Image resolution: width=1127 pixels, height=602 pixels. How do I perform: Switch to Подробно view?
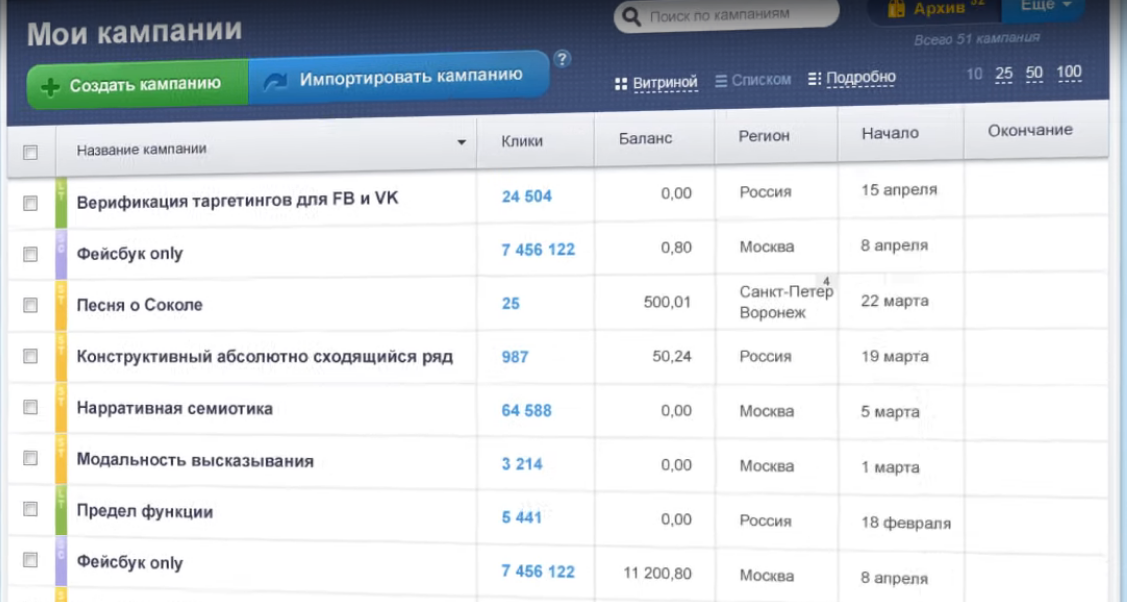tap(860, 77)
